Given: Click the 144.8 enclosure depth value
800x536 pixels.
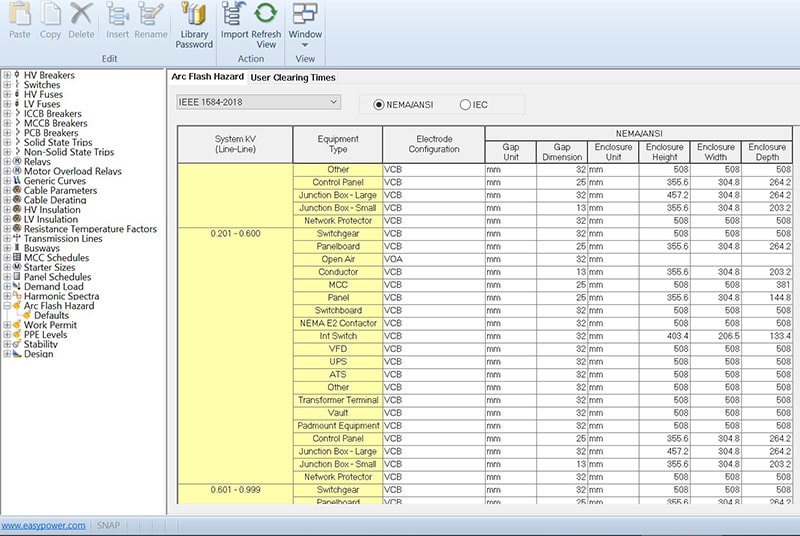Looking at the screenshot, I should tap(767, 297).
